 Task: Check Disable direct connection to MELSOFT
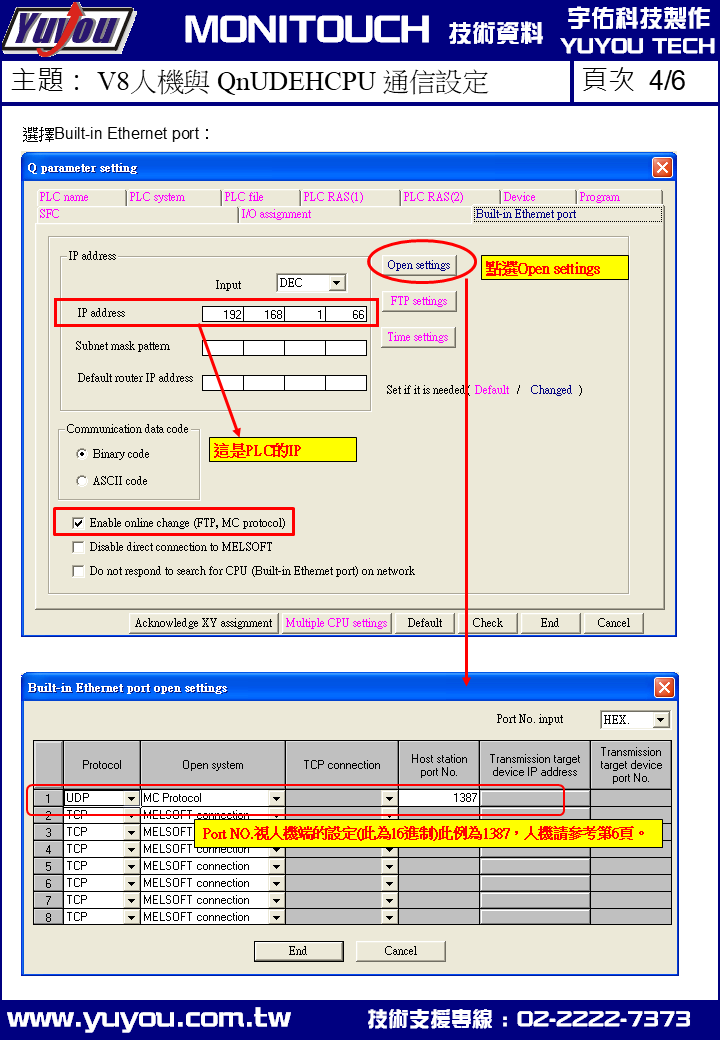click(78, 547)
